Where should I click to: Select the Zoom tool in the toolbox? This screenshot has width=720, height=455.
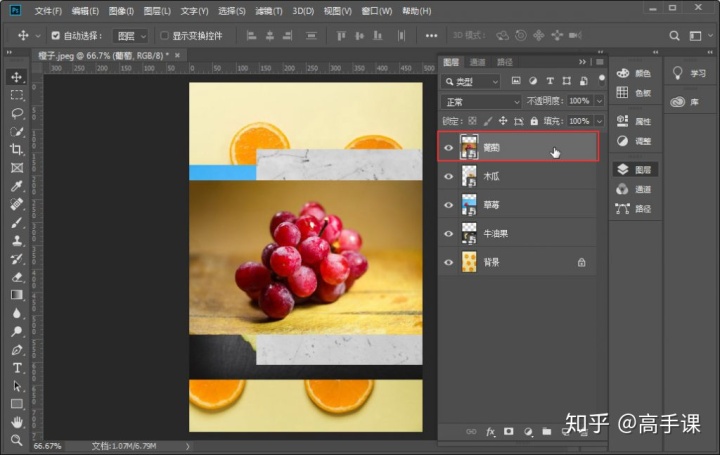[17, 440]
